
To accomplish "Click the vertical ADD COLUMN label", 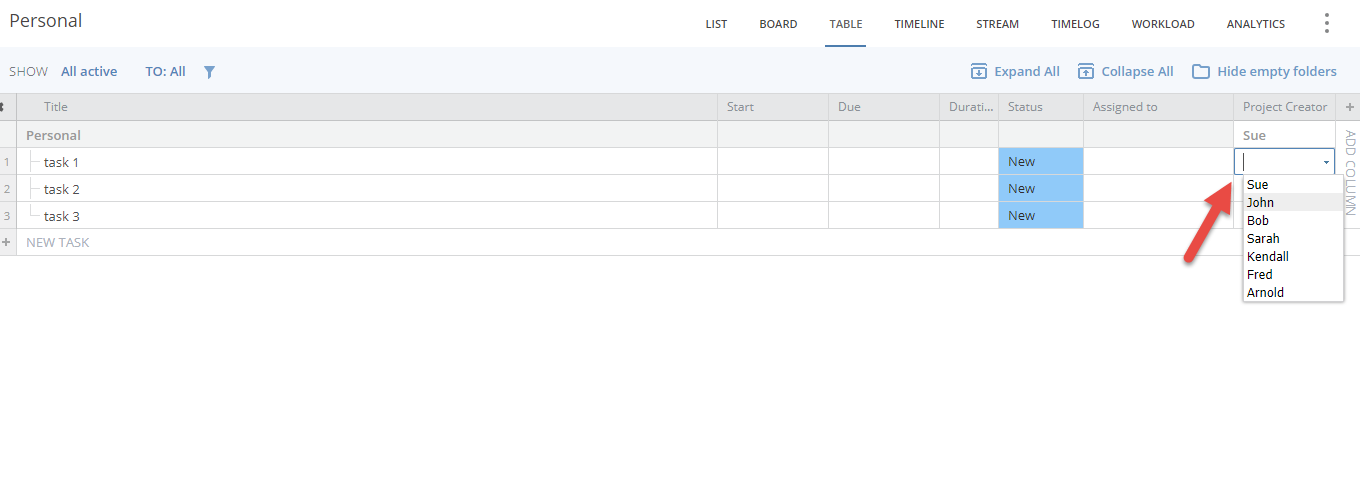I will (x=1349, y=172).
